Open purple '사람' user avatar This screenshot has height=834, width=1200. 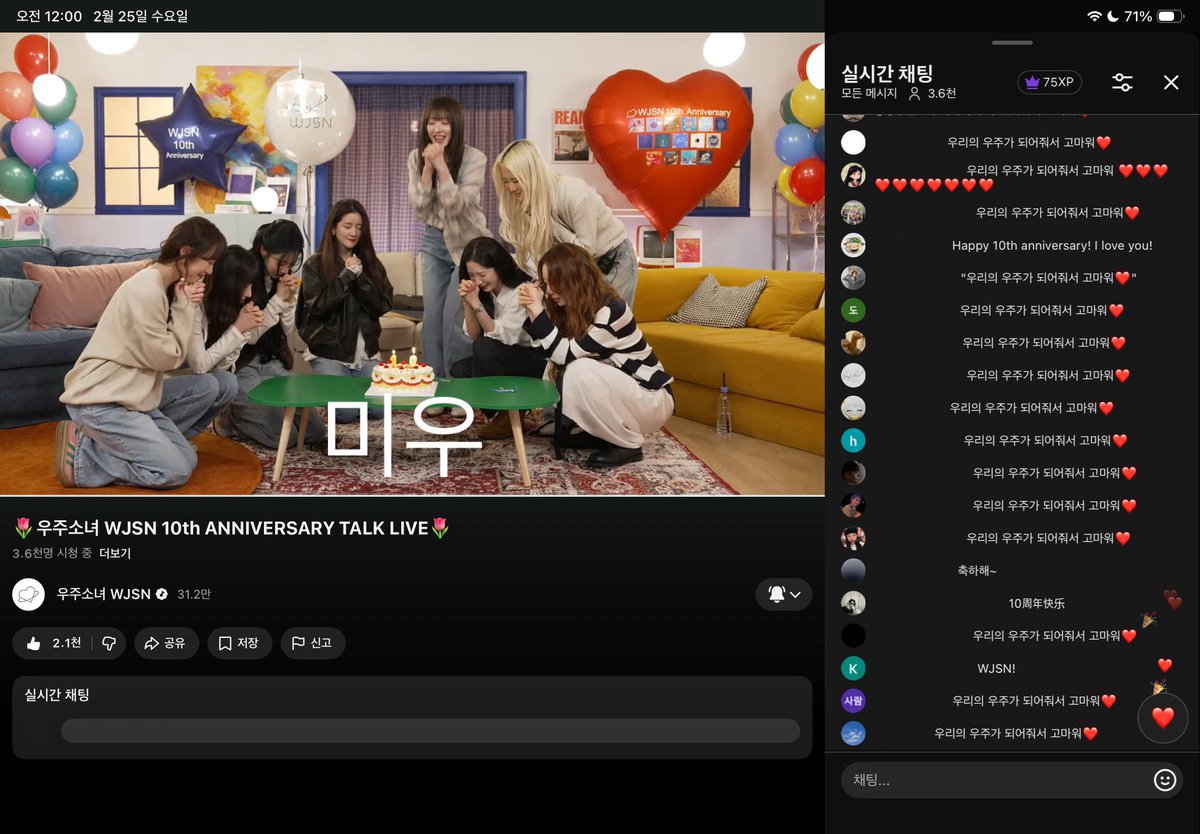[x=853, y=701]
